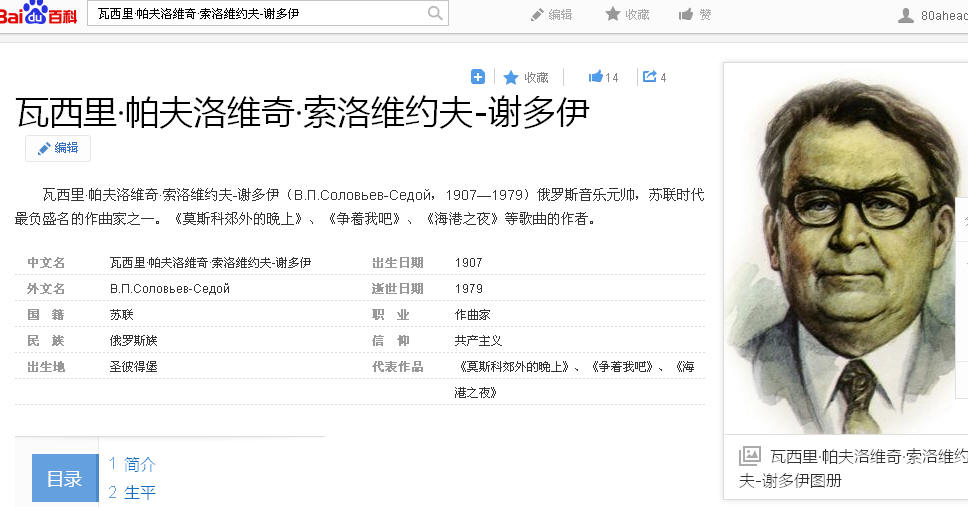Click the value В.П.Соловьев-Седой in 外文名 row

(170, 288)
